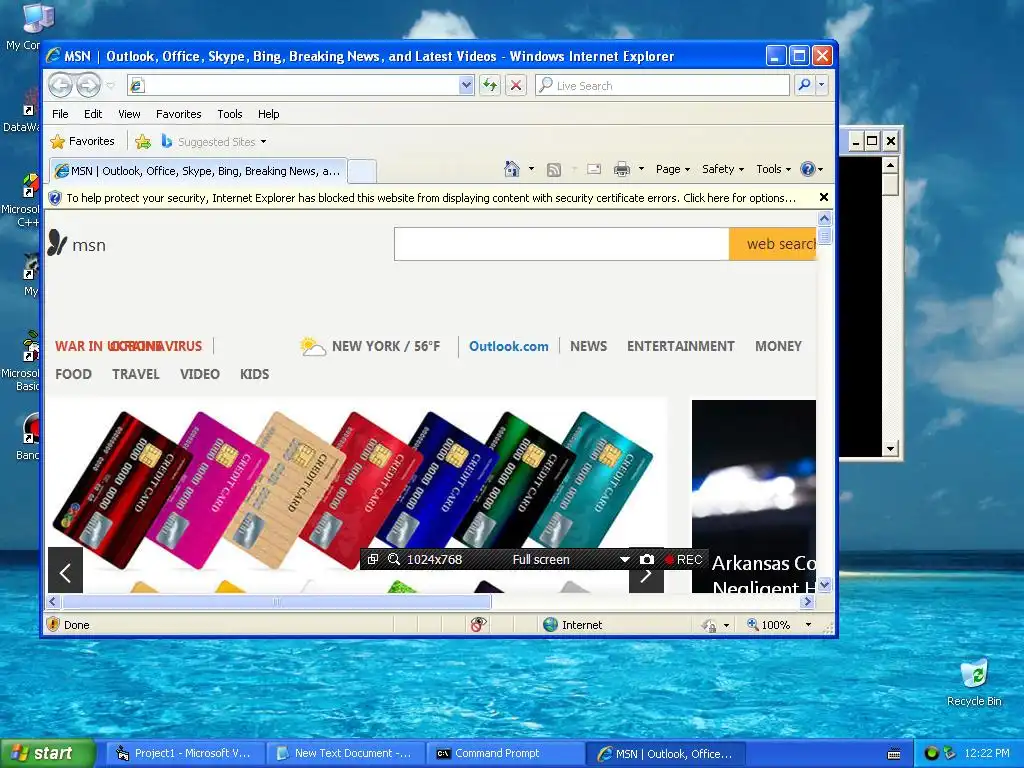Close the security information bar
Viewport: 1024px width, 768px height.
[824, 197]
